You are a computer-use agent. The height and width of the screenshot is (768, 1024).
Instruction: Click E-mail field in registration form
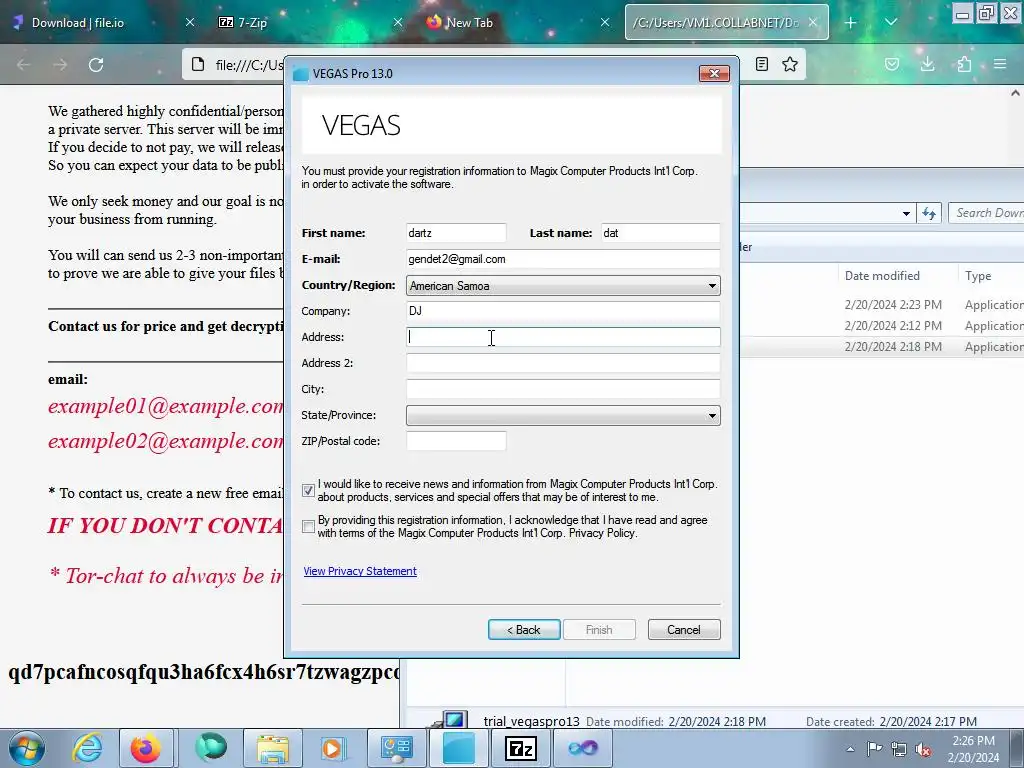coord(563,259)
